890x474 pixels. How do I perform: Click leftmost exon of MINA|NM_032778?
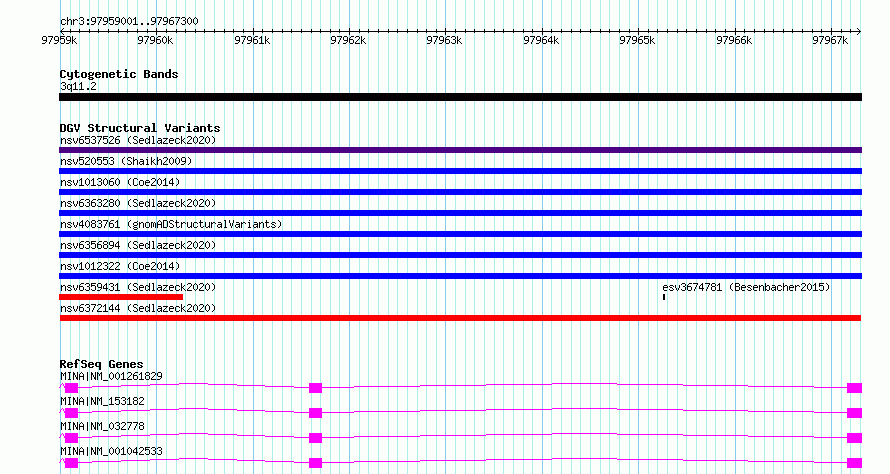pos(71,438)
